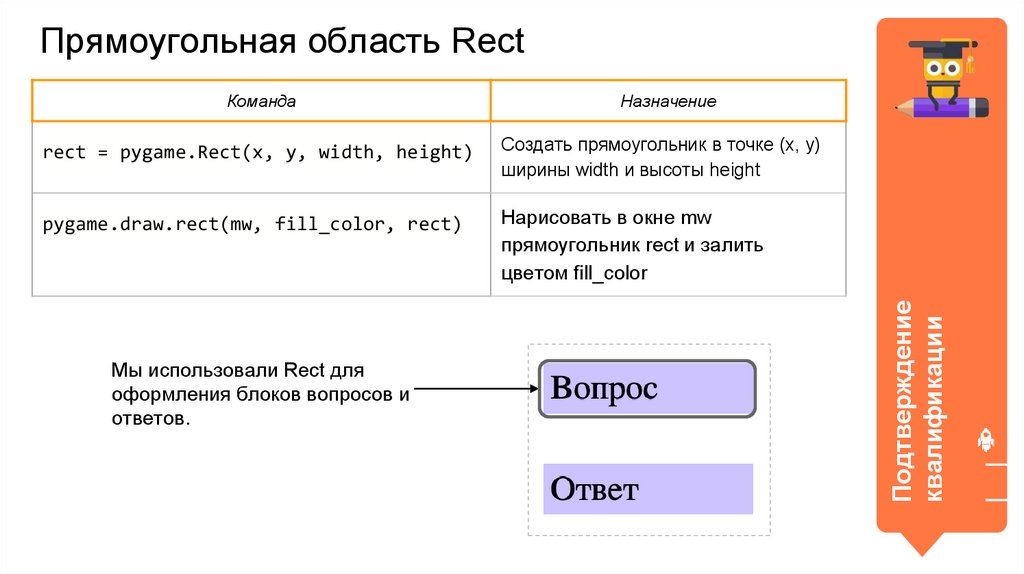Viewport: 1024px width, 574px height.
Task: Click the lavender Ответ answer block
Action: point(647,489)
